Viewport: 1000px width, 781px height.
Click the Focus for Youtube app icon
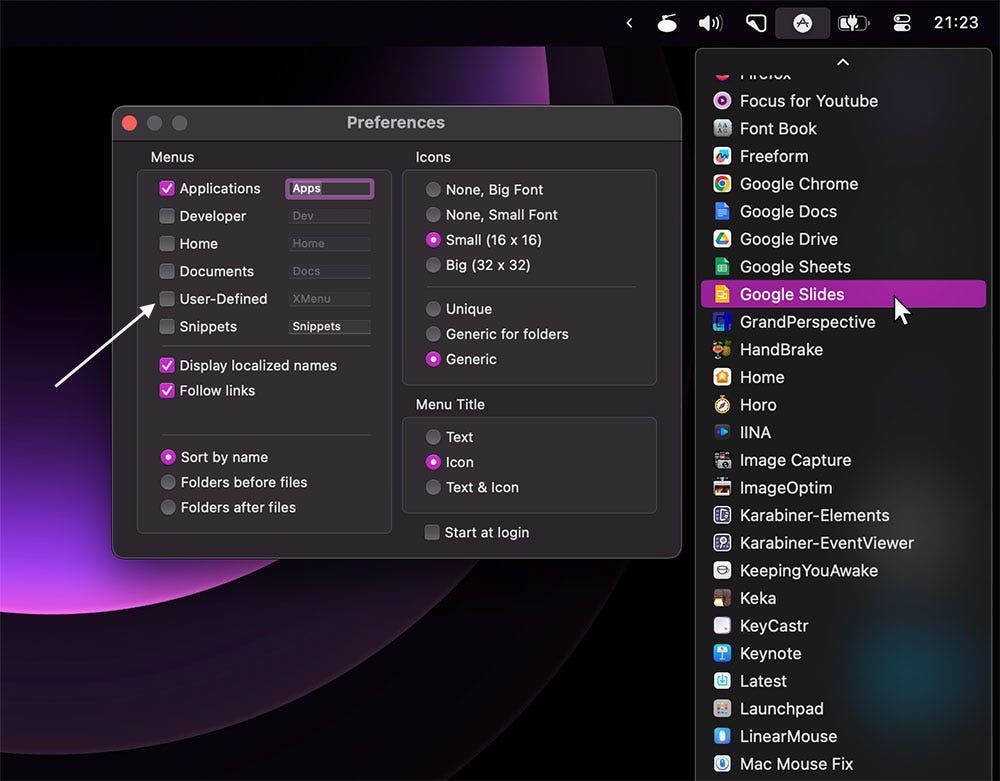coord(722,101)
